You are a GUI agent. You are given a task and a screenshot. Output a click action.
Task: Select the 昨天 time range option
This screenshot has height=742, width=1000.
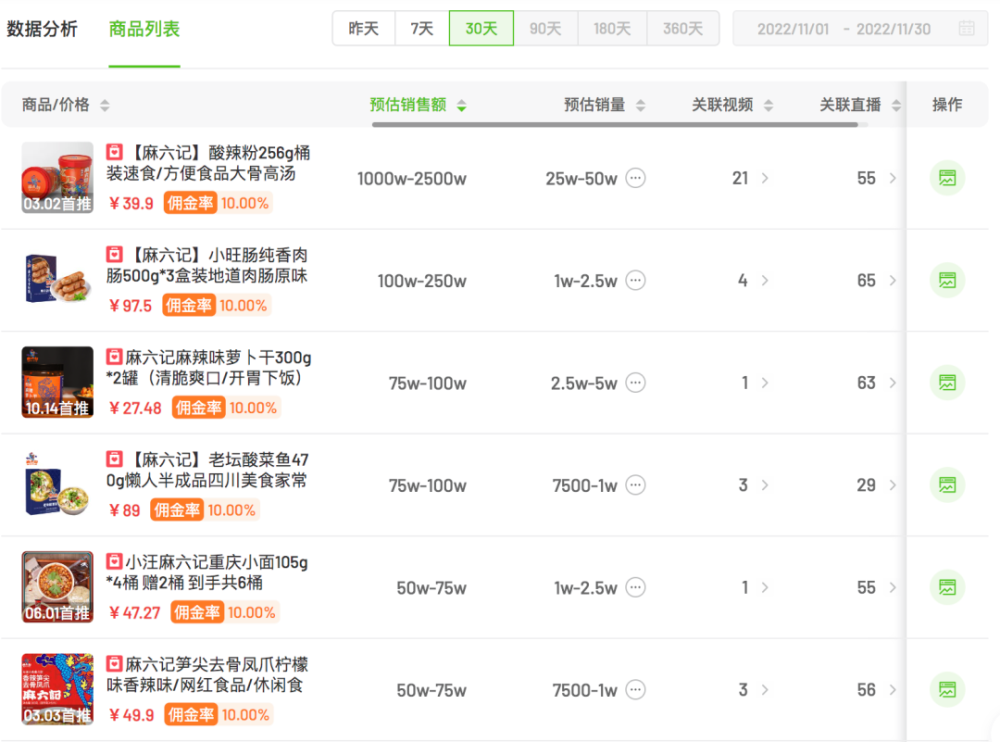pyautogui.click(x=364, y=29)
